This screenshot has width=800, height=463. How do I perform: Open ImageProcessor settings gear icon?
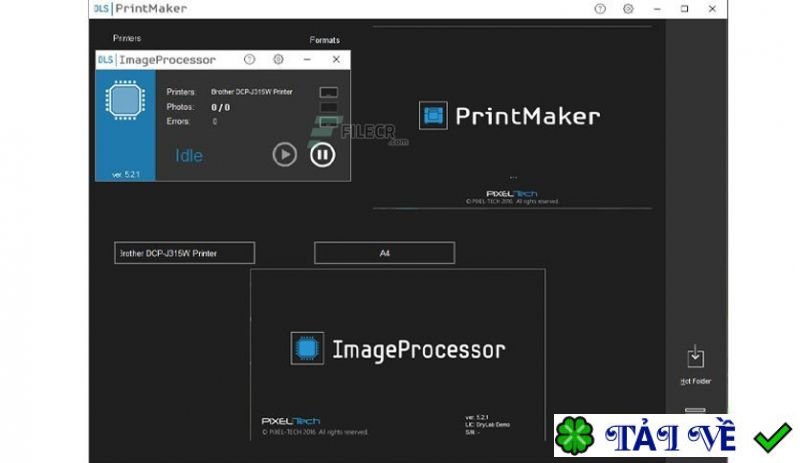(x=278, y=59)
